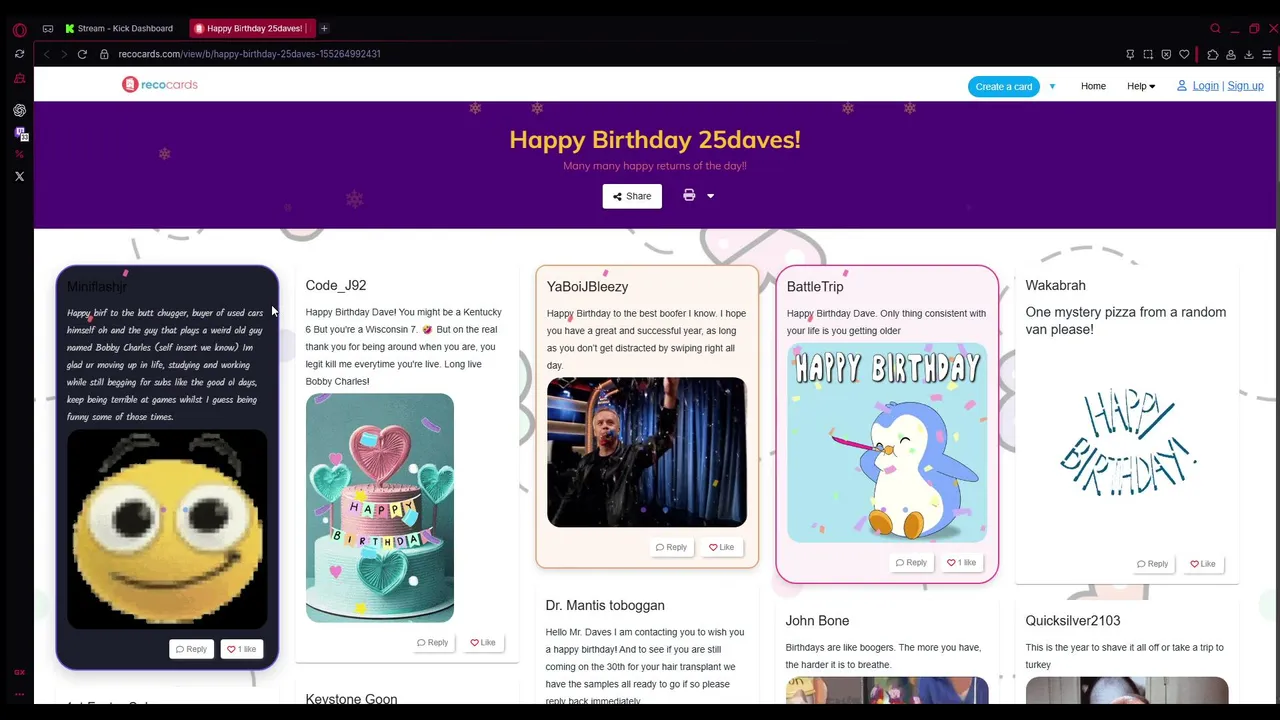The image size is (1280, 720).
Task: Like Wakabrah's message
Action: [1203, 563]
